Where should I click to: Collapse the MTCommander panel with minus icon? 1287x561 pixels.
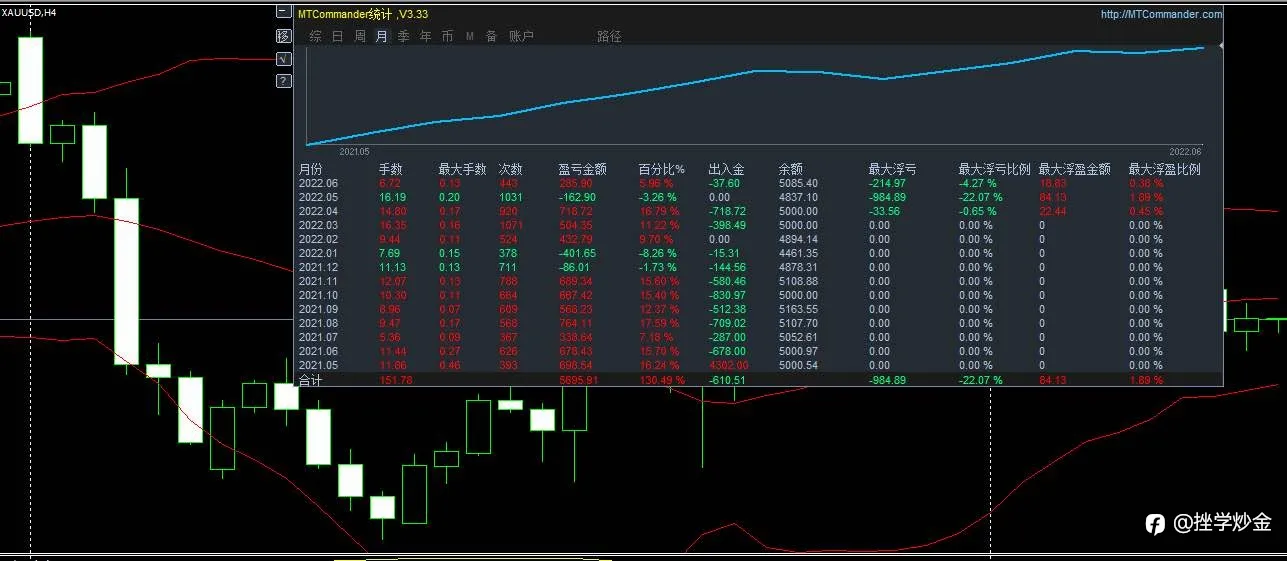tap(283, 14)
